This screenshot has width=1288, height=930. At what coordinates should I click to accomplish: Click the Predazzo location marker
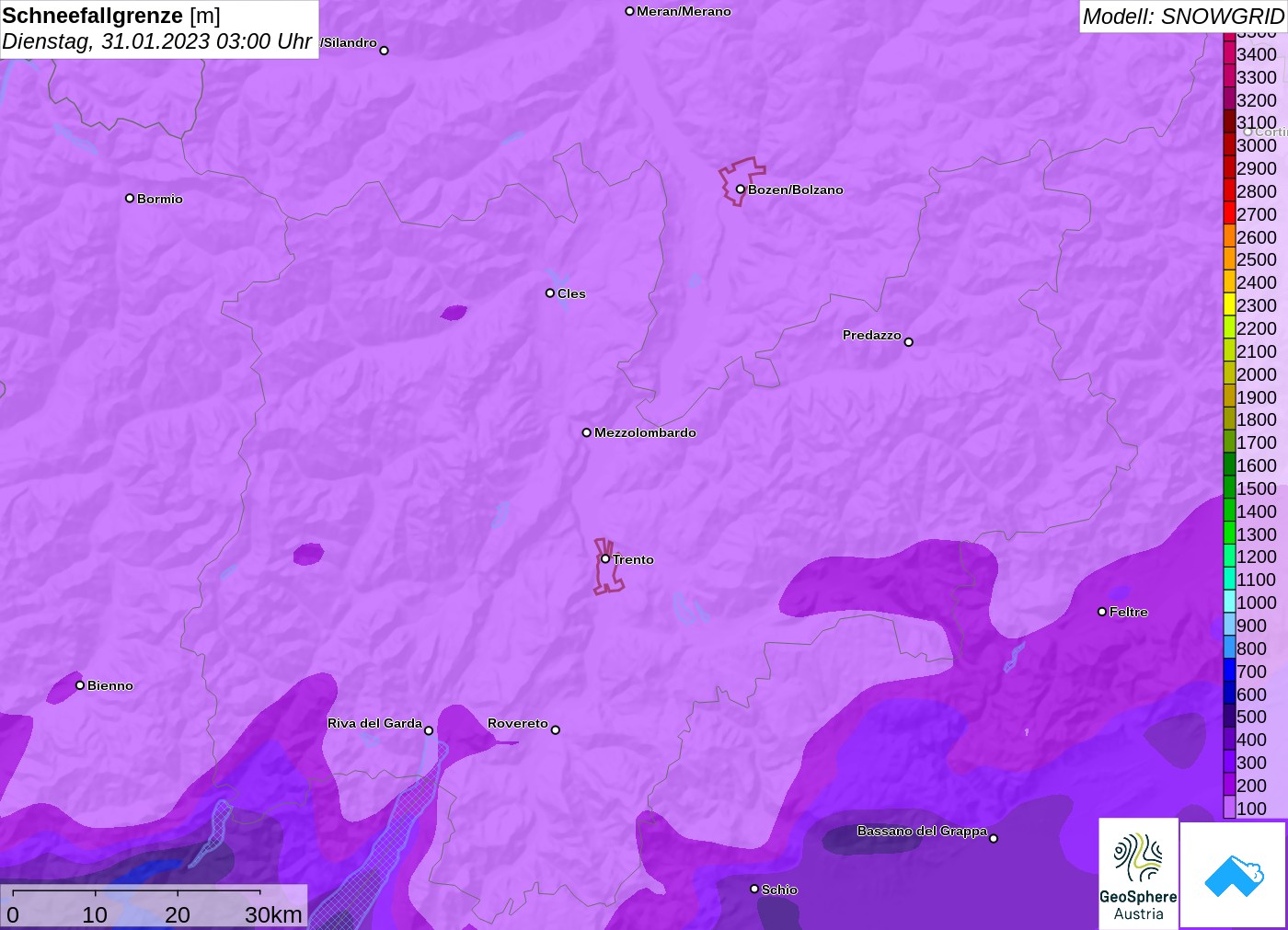908,342
